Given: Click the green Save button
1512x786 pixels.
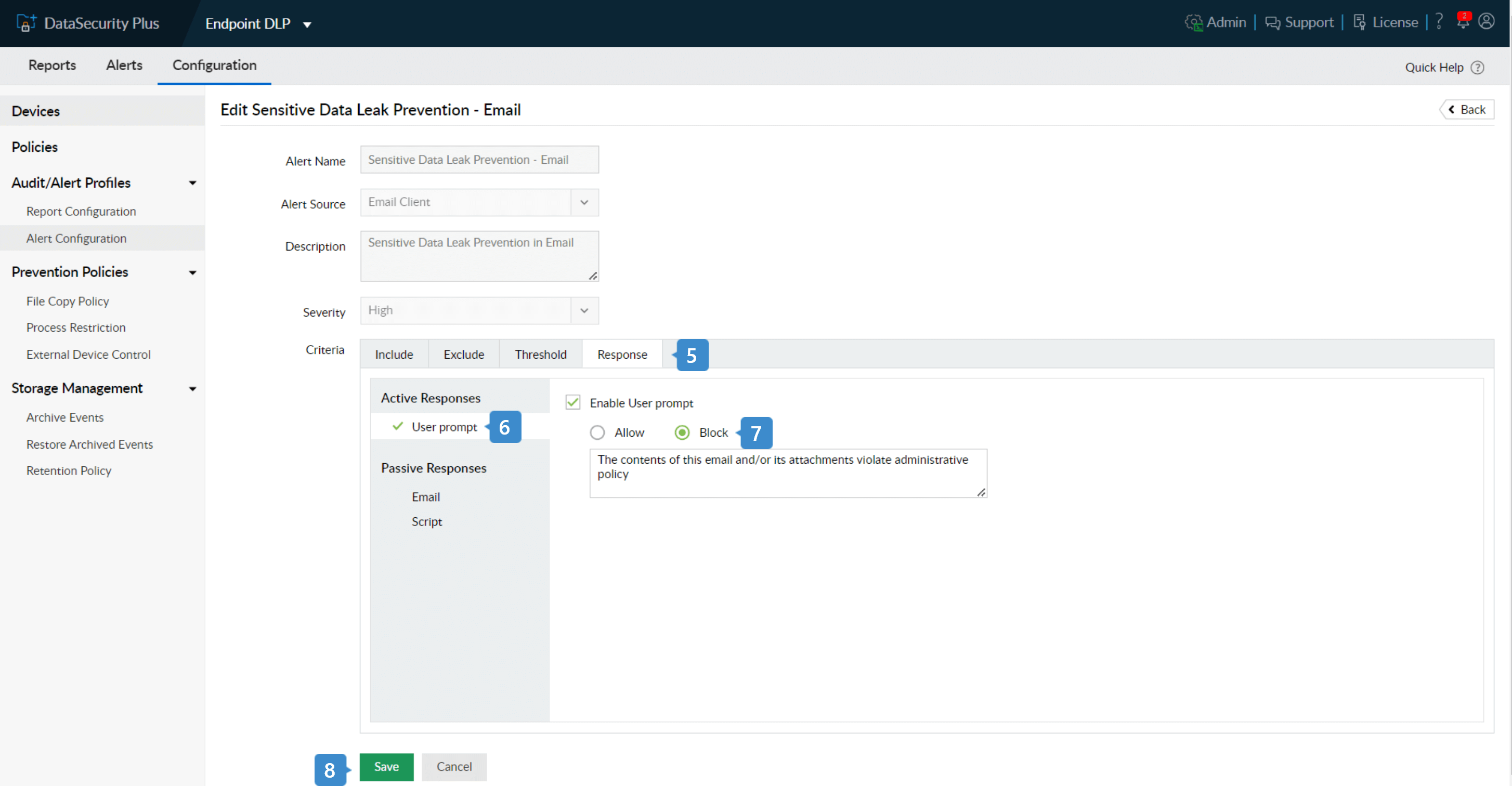Looking at the screenshot, I should click(386, 767).
